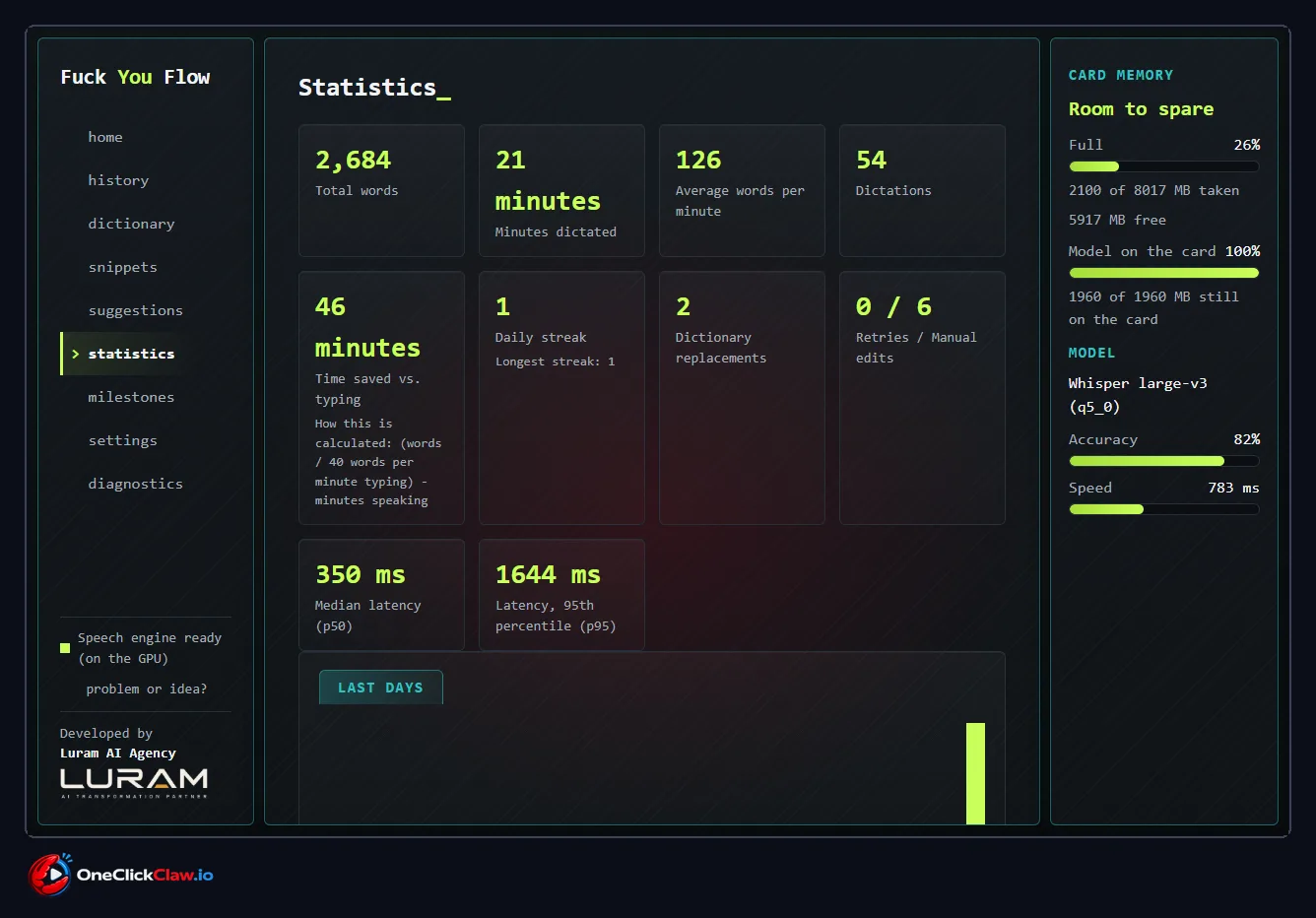Click the '1644 ms' p95 latency card
The width and height of the screenshot is (1316, 918).
(561, 595)
